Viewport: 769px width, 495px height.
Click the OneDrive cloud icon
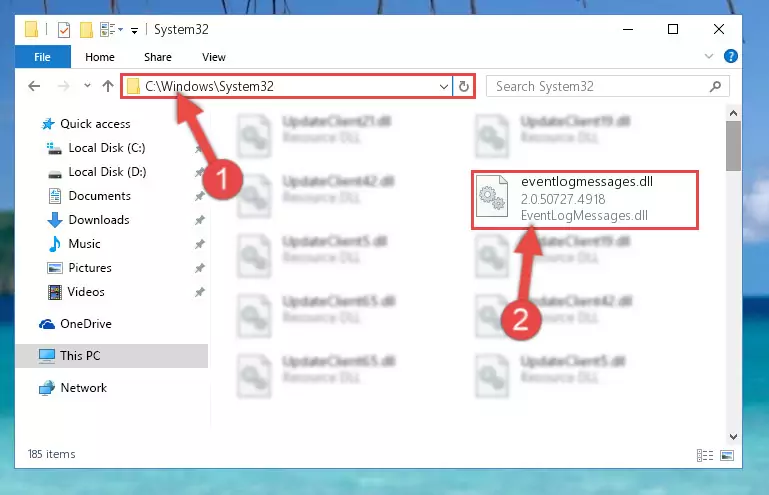pyautogui.click(x=47, y=324)
